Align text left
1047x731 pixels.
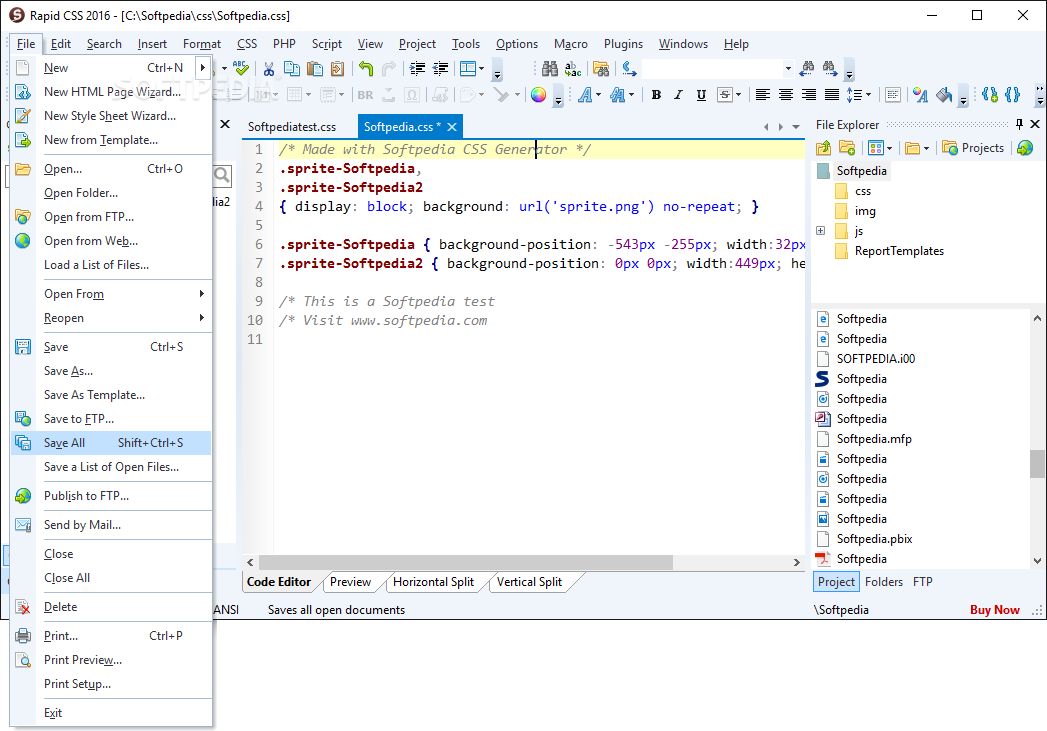[763, 95]
